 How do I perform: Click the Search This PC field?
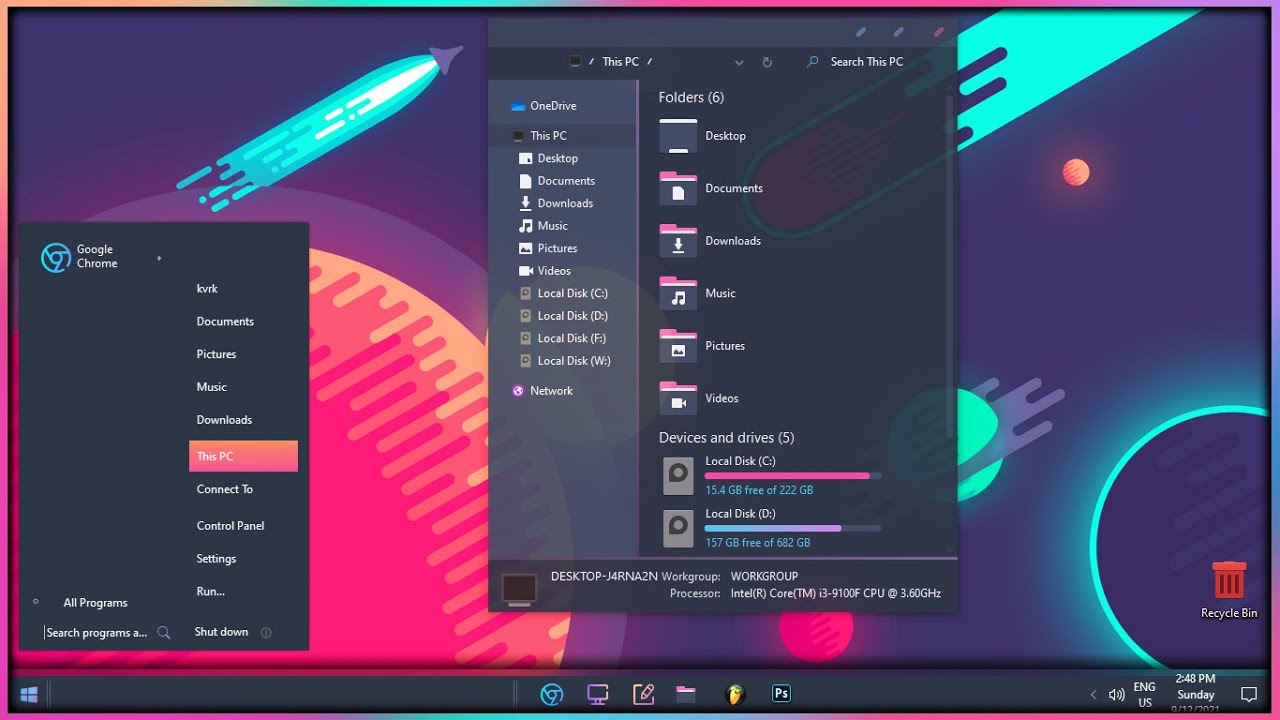coord(867,62)
